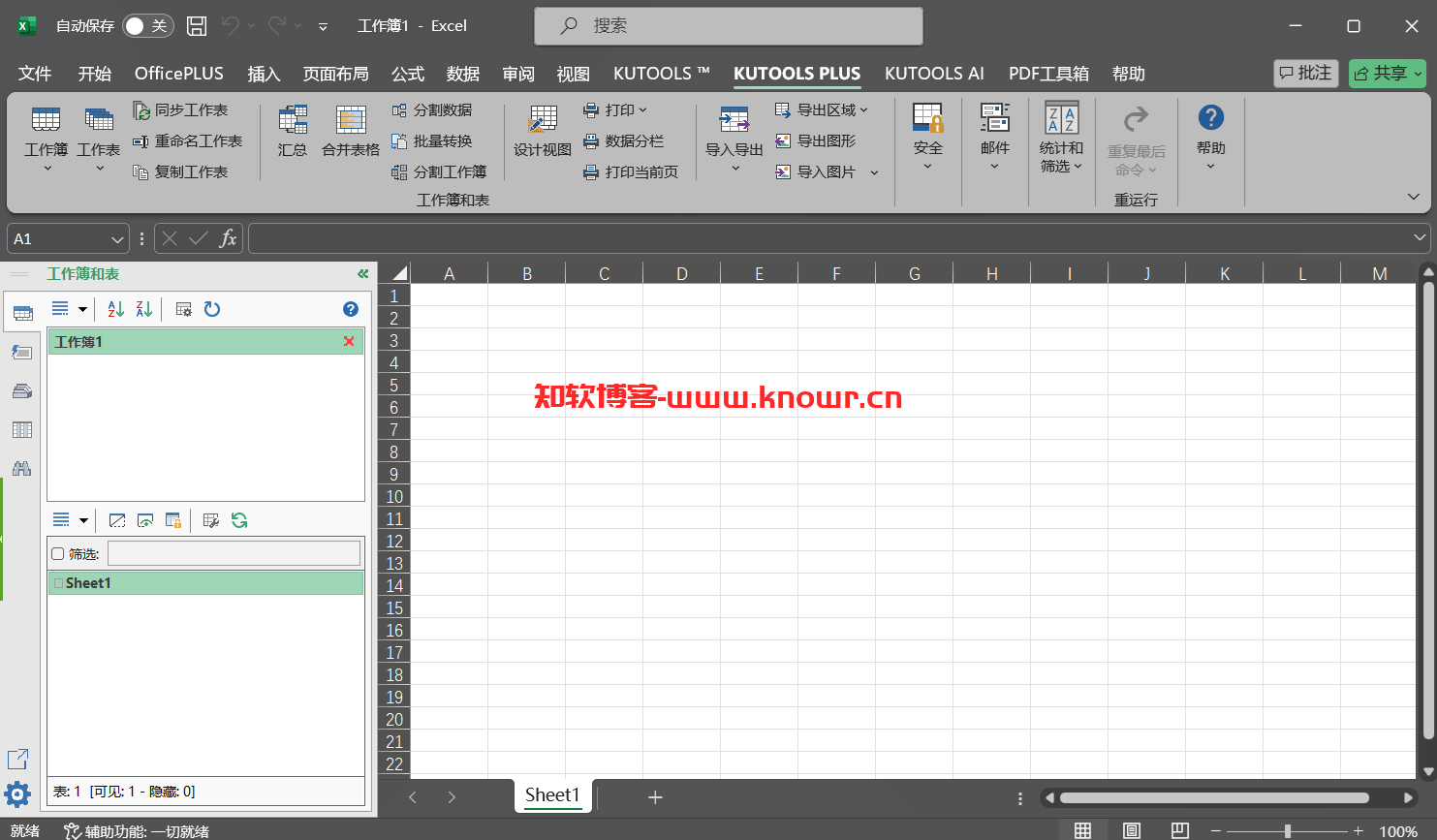
Task: Switch to page break preview
Action: (1179, 830)
